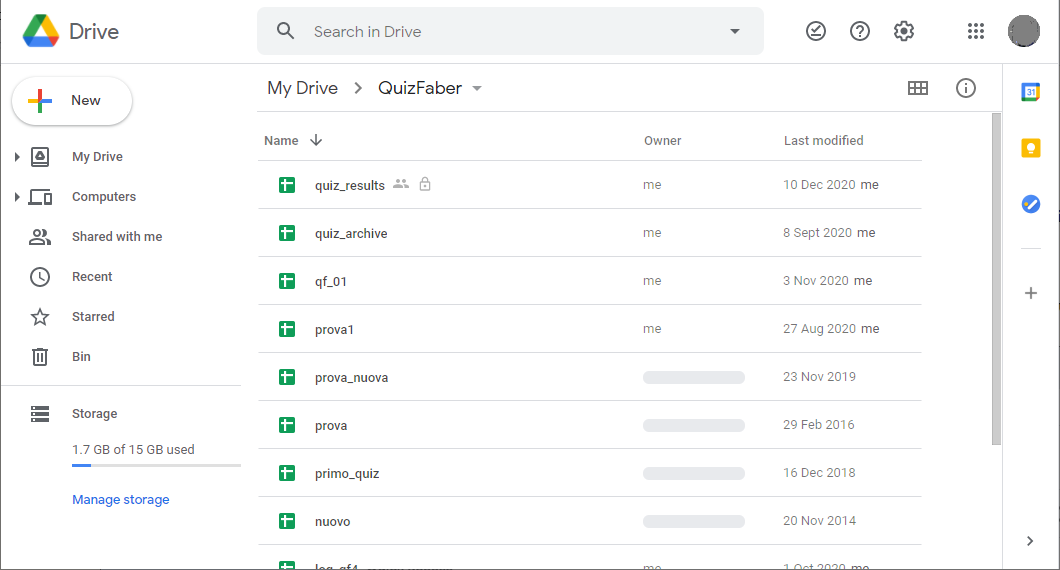Open Settings gear icon

(x=904, y=31)
